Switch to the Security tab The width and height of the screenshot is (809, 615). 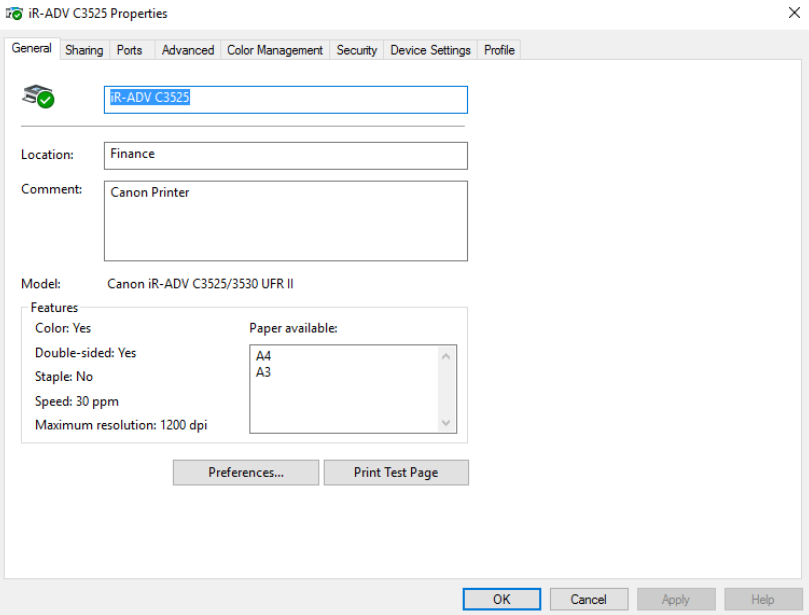357,50
